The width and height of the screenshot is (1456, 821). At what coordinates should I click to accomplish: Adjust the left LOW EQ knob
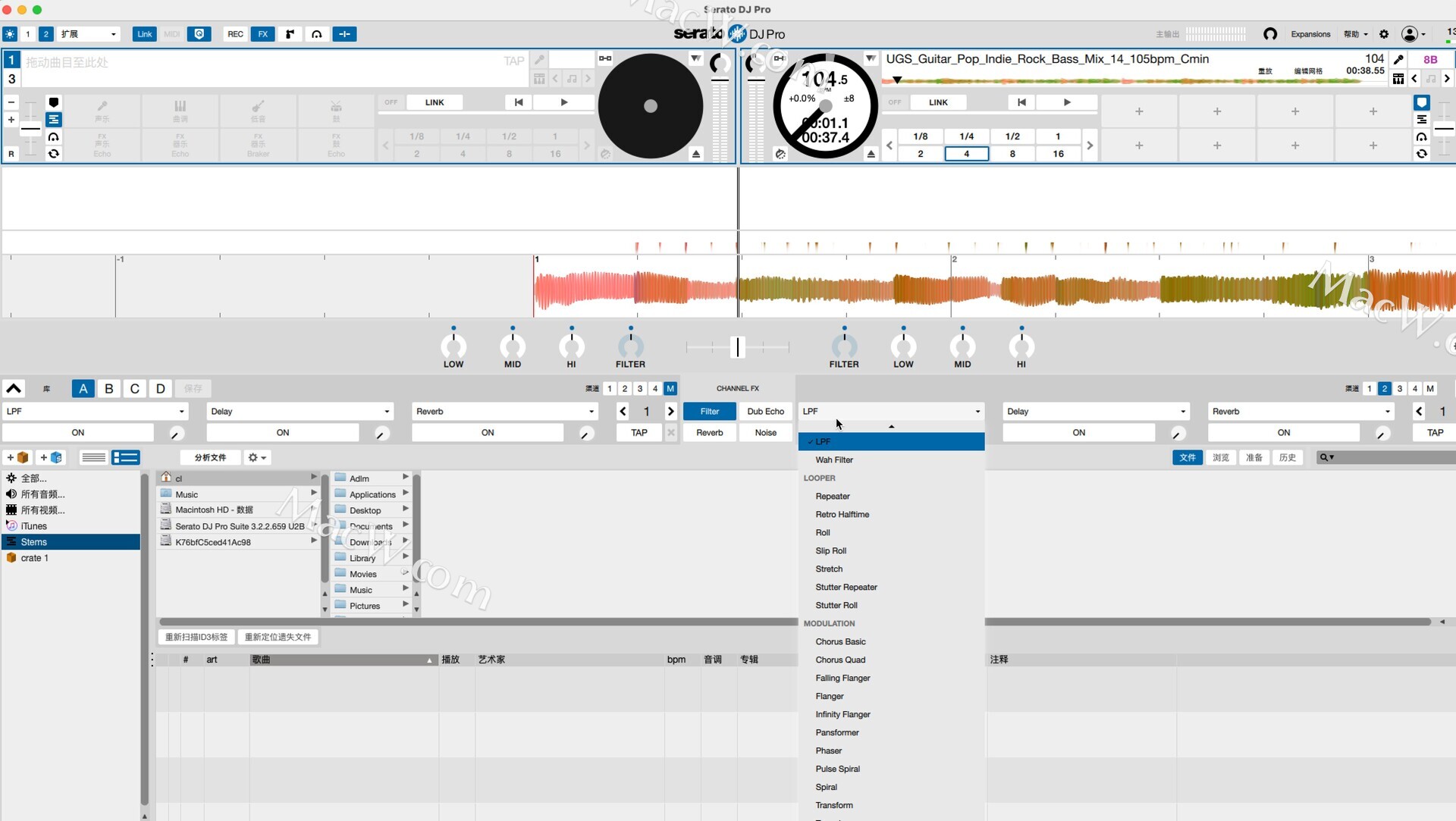[453, 346]
